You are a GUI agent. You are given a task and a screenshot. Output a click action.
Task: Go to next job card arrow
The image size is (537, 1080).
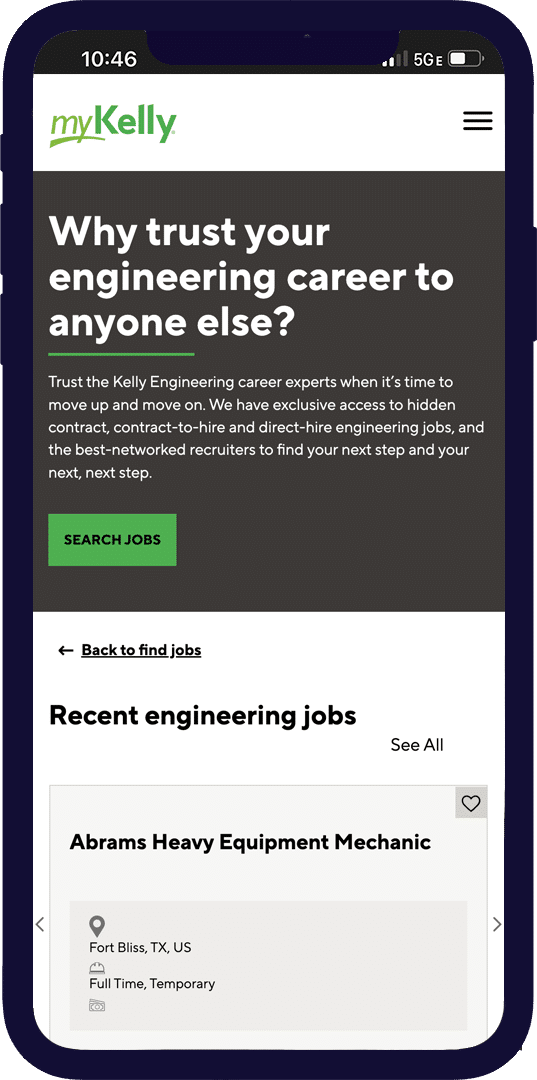coord(497,924)
